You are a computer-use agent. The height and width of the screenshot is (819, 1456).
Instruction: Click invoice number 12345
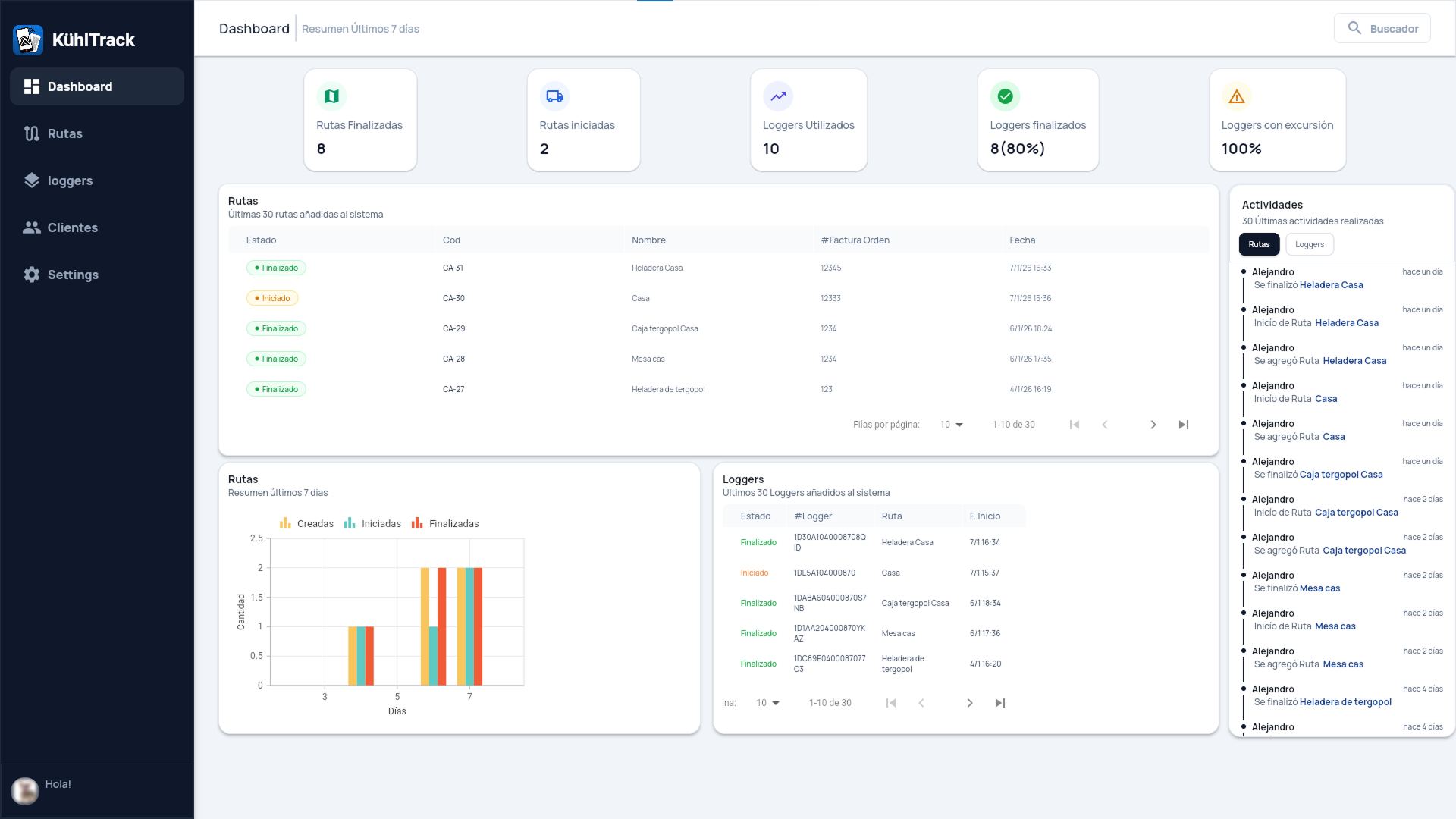coord(830,268)
